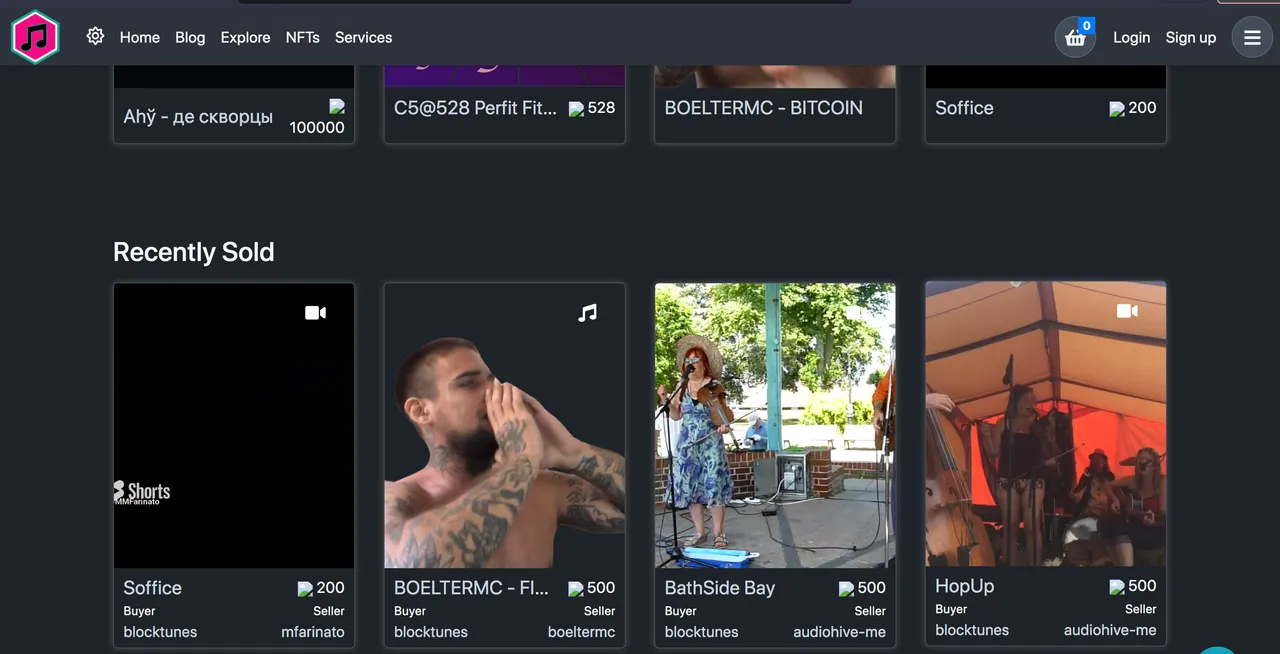Click the token icon on Recently Sold Soffice
The height and width of the screenshot is (654, 1280).
pyautogui.click(x=305, y=589)
